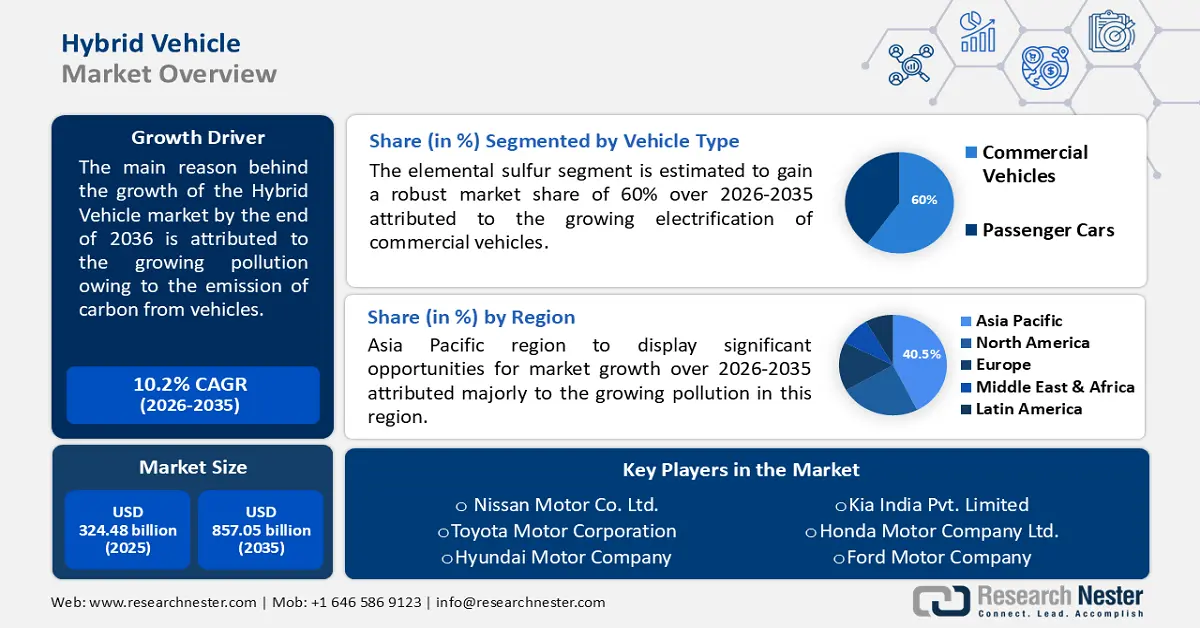
Task: Click the North America legend swatch
Action: [x=965, y=343]
